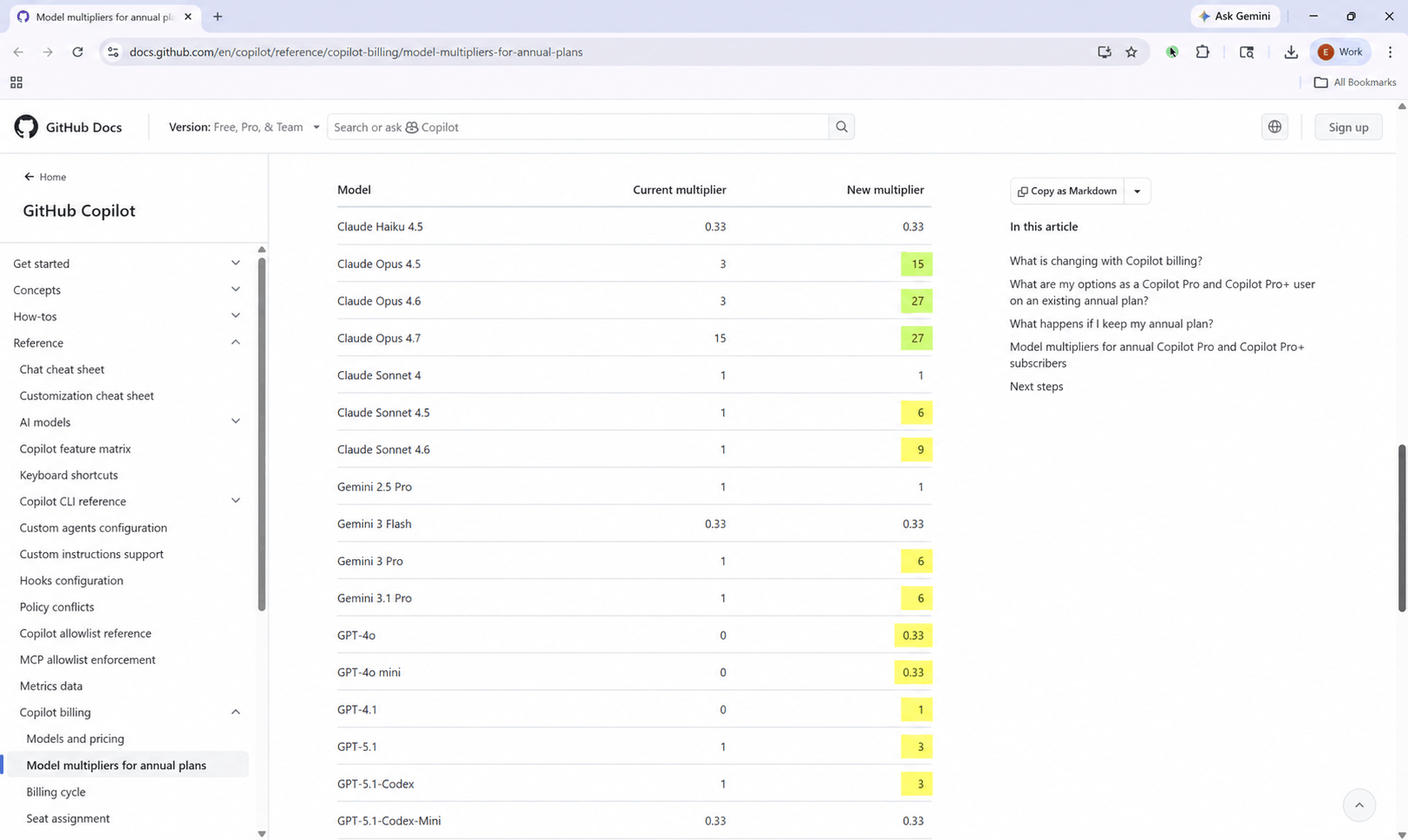Open Keyboard shortcuts page
Screen dimensions: 1408x840
pyautogui.click(x=68, y=475)
